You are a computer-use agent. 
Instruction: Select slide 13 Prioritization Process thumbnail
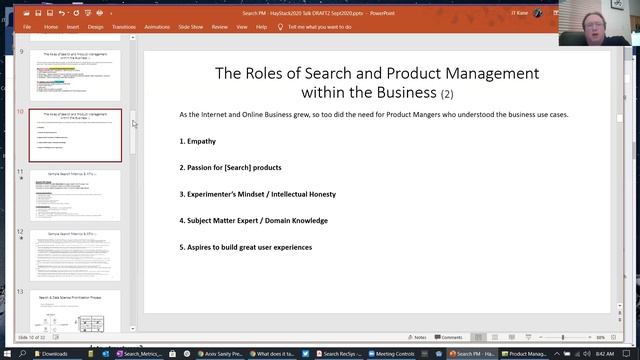(x=75, y=311)
